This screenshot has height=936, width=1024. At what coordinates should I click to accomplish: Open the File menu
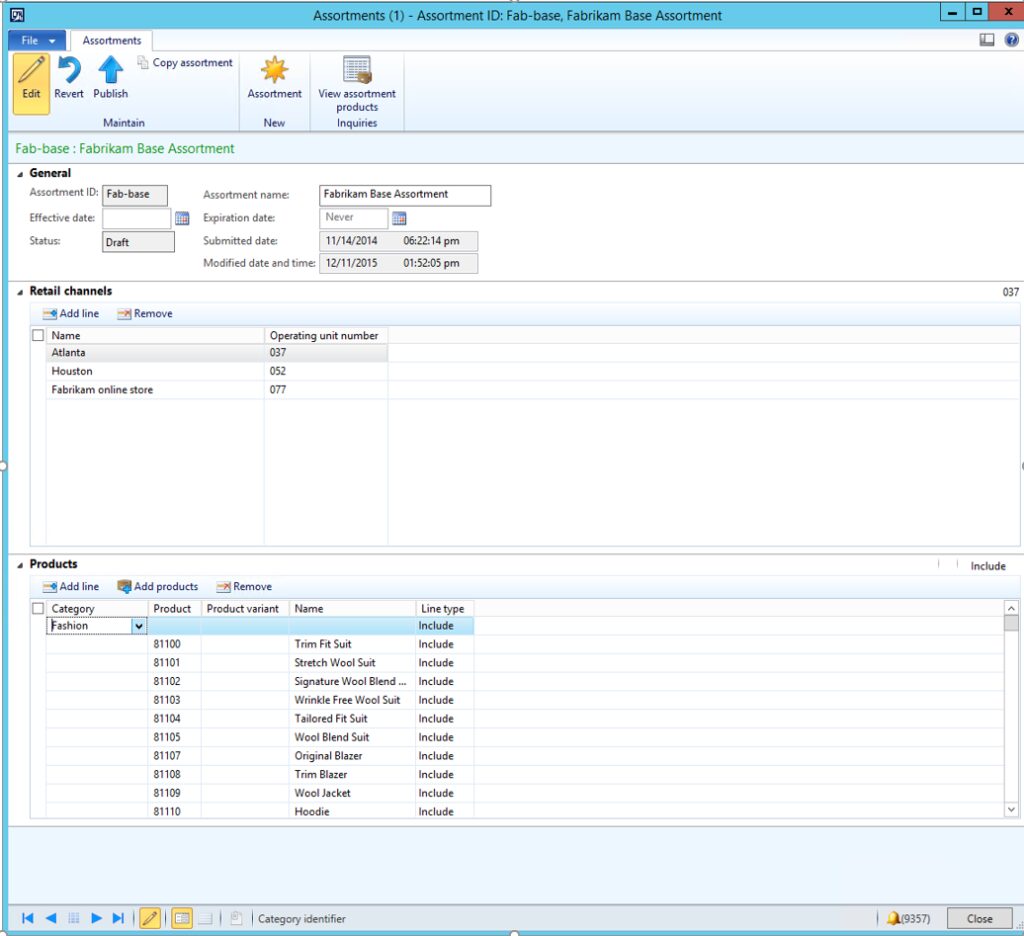click(38, 41)
